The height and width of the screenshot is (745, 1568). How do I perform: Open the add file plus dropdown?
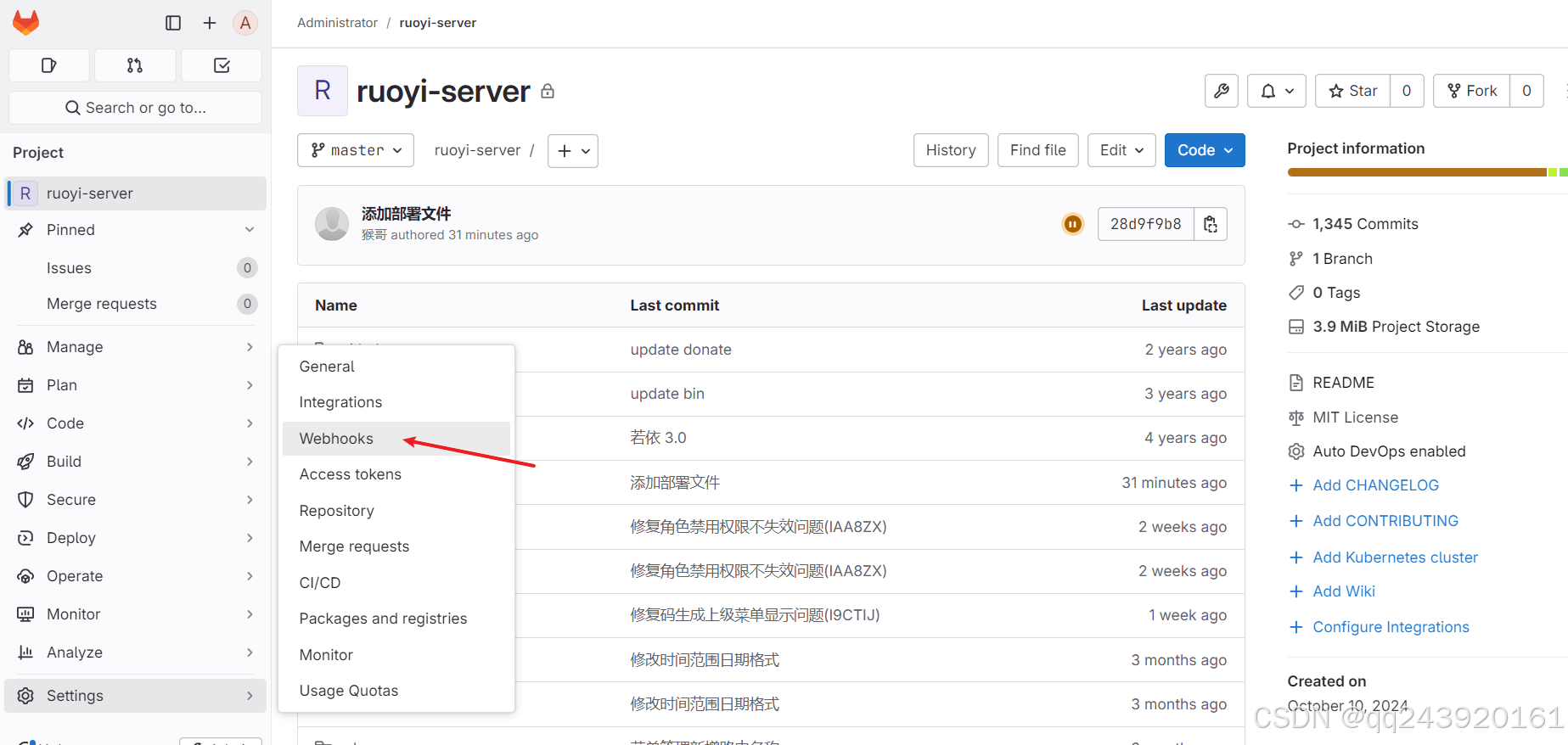point(573,150)
